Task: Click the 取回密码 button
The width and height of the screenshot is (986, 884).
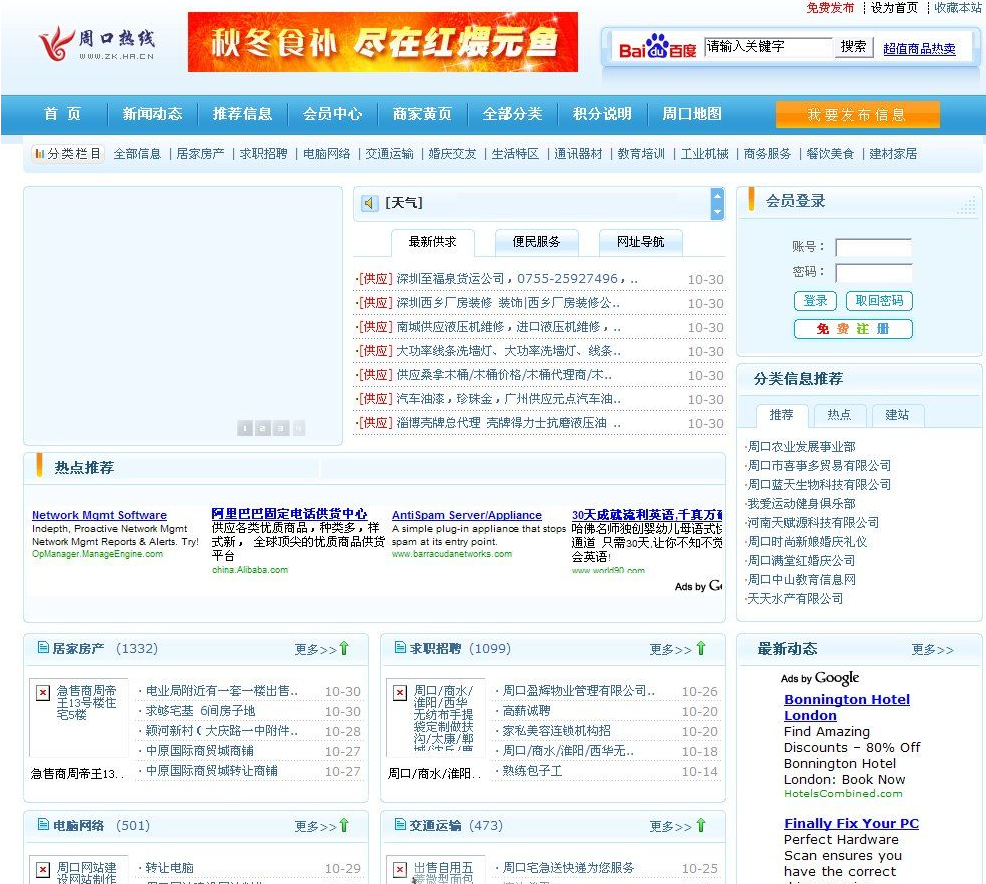Action: tap(879, 301)
